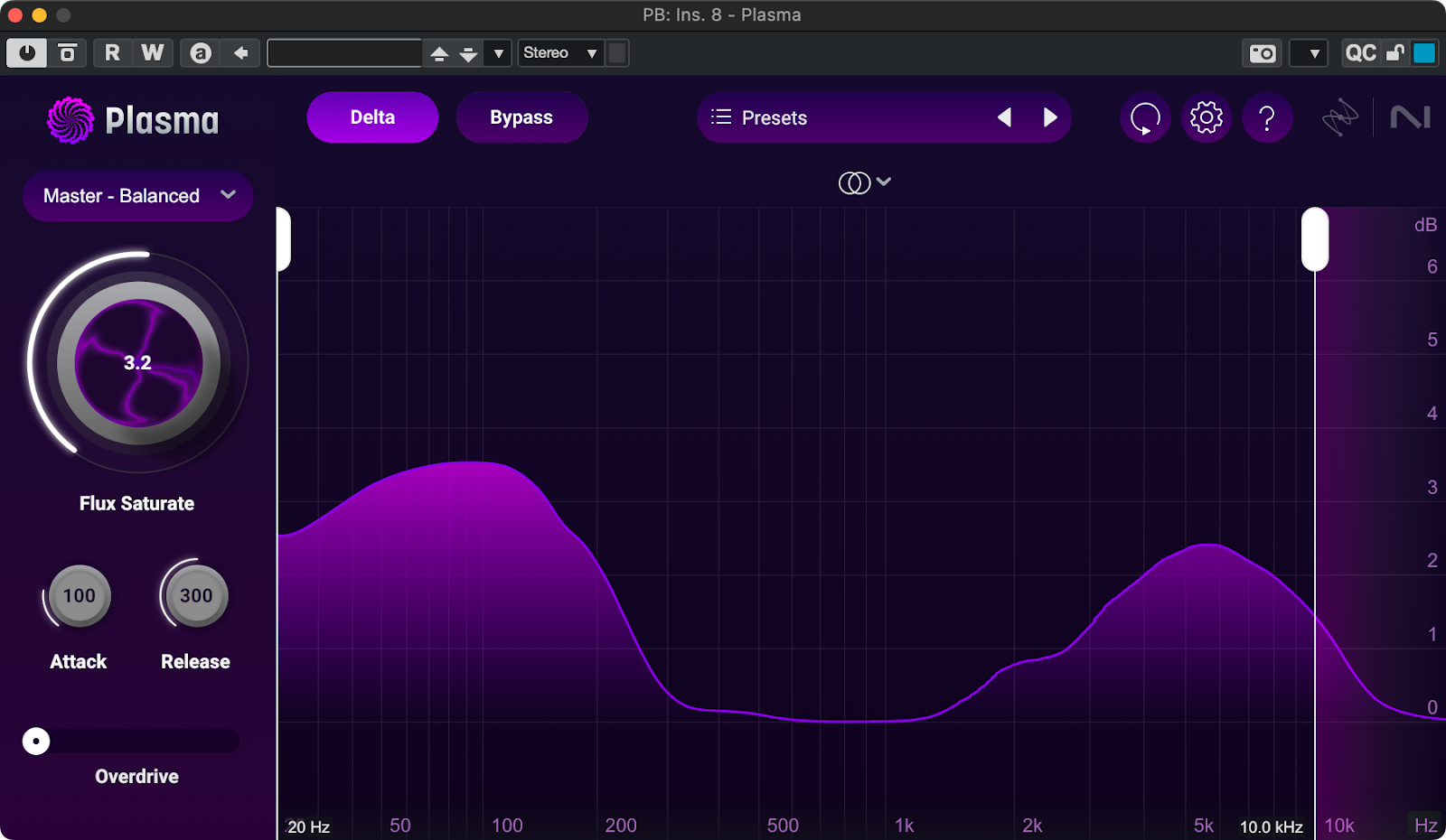Toggle the plugin power button
Screen dimensions: 1446x840
pos(27,53)
